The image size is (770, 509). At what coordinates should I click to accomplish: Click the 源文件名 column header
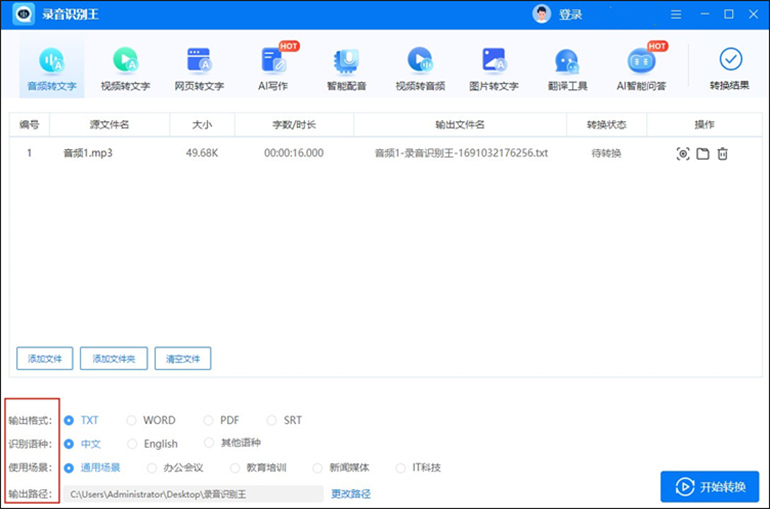(x=109, y=125)
